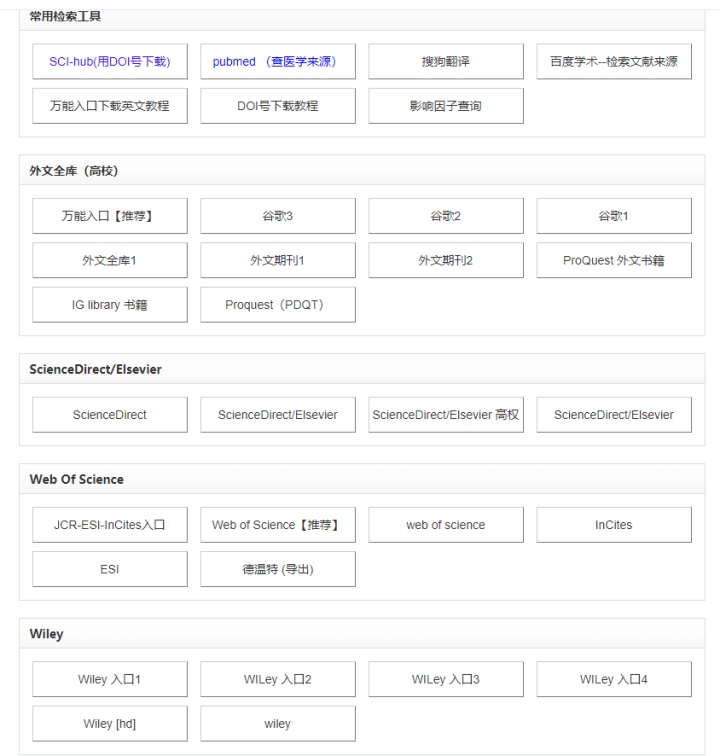720x756 pixels.
Task: Open 德温特 (导出)
Action: click(278, 569)
